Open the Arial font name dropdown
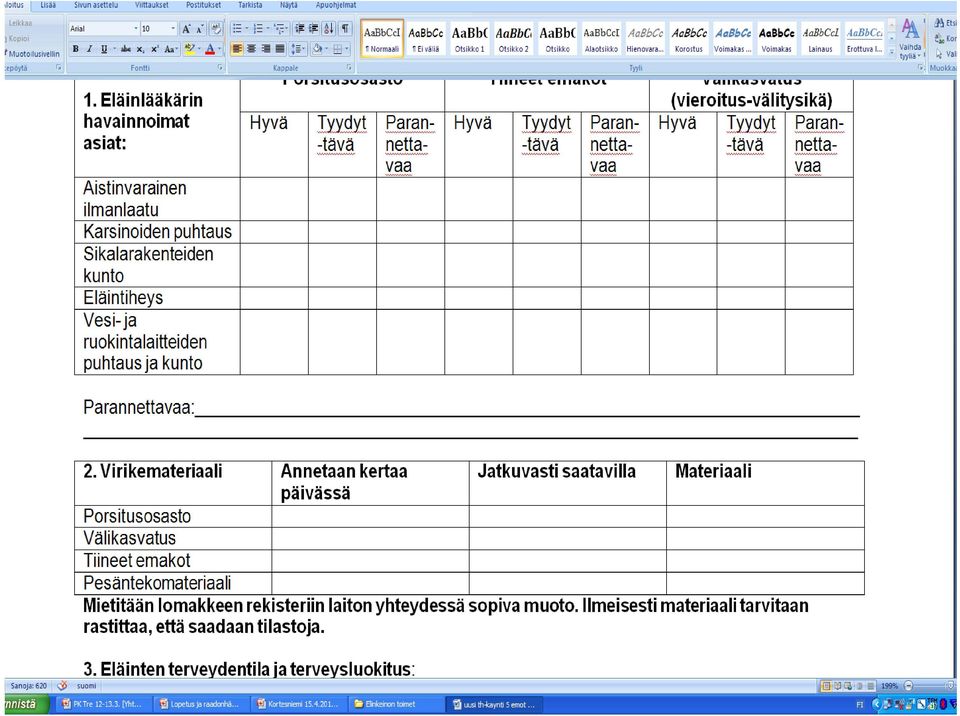Image resolution: width=960 pixels, height=716 pixels. point(136,29)
